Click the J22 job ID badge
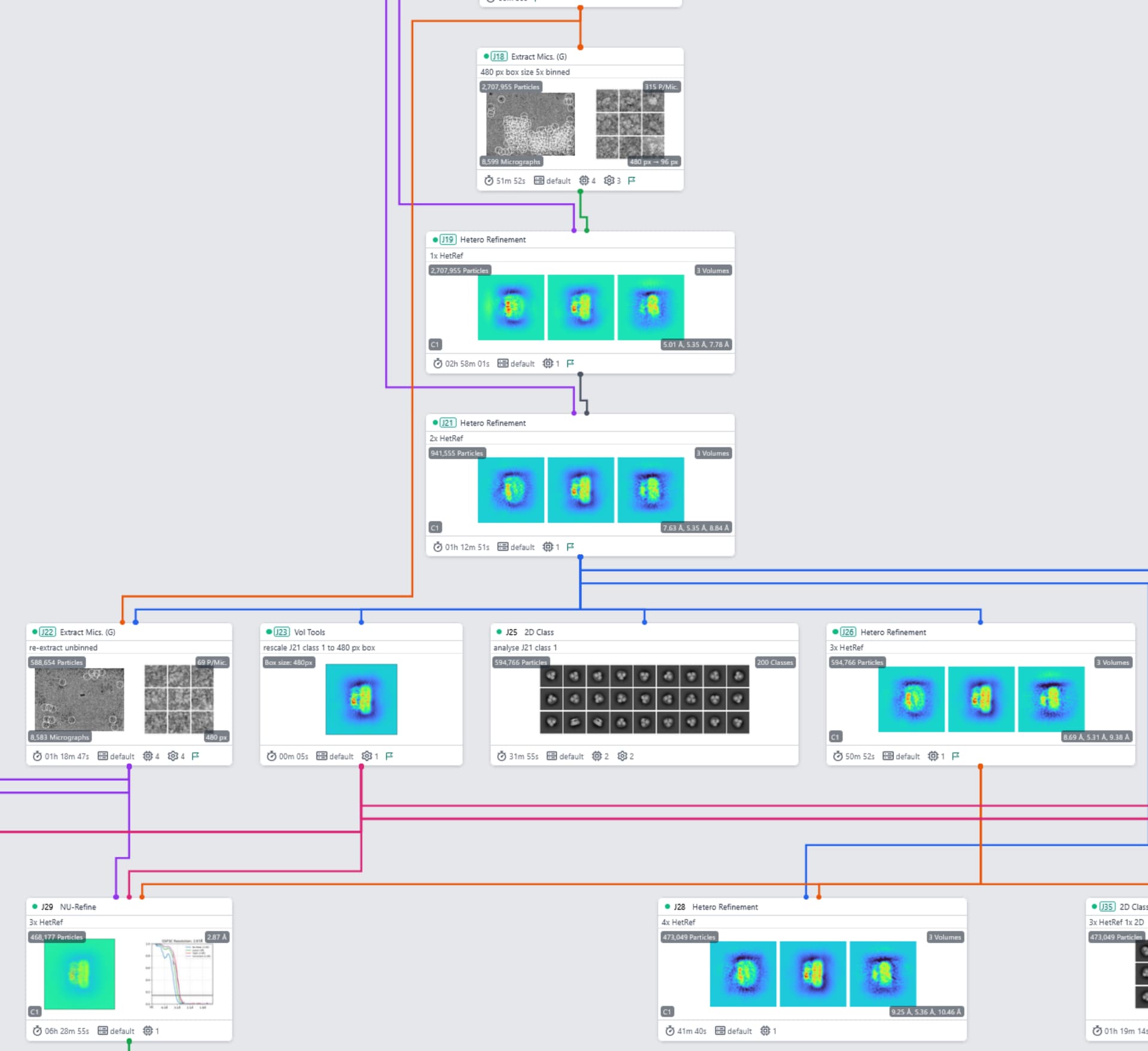The width and height of the screenshot is (1148, 1051). [47, 632]
